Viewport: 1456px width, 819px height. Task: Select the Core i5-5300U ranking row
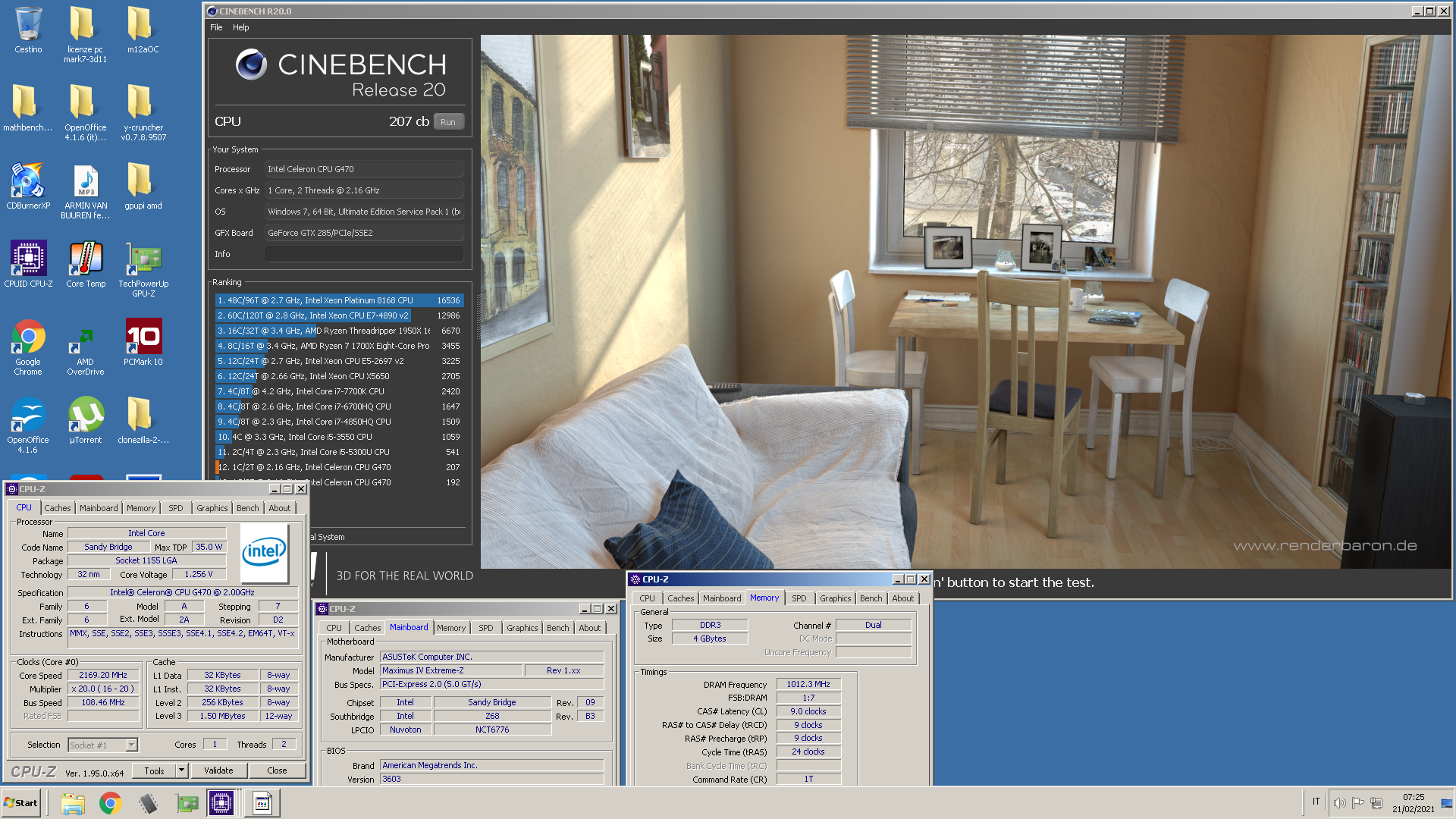[x=339, y=452]
